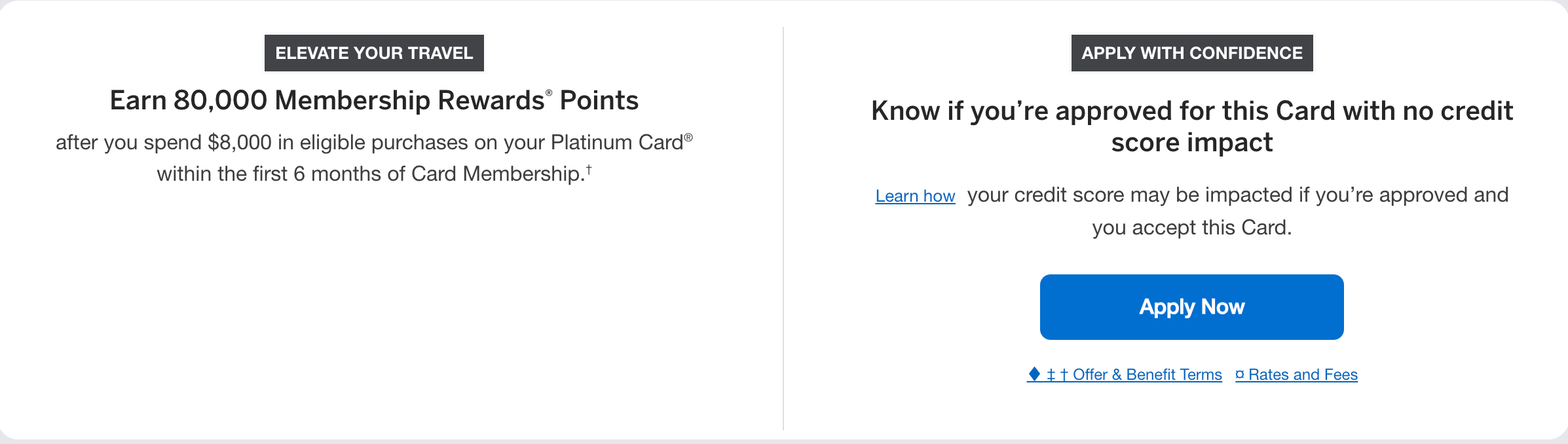
Task: Click the approval with no credit score heading
Action: [1192, 126]
